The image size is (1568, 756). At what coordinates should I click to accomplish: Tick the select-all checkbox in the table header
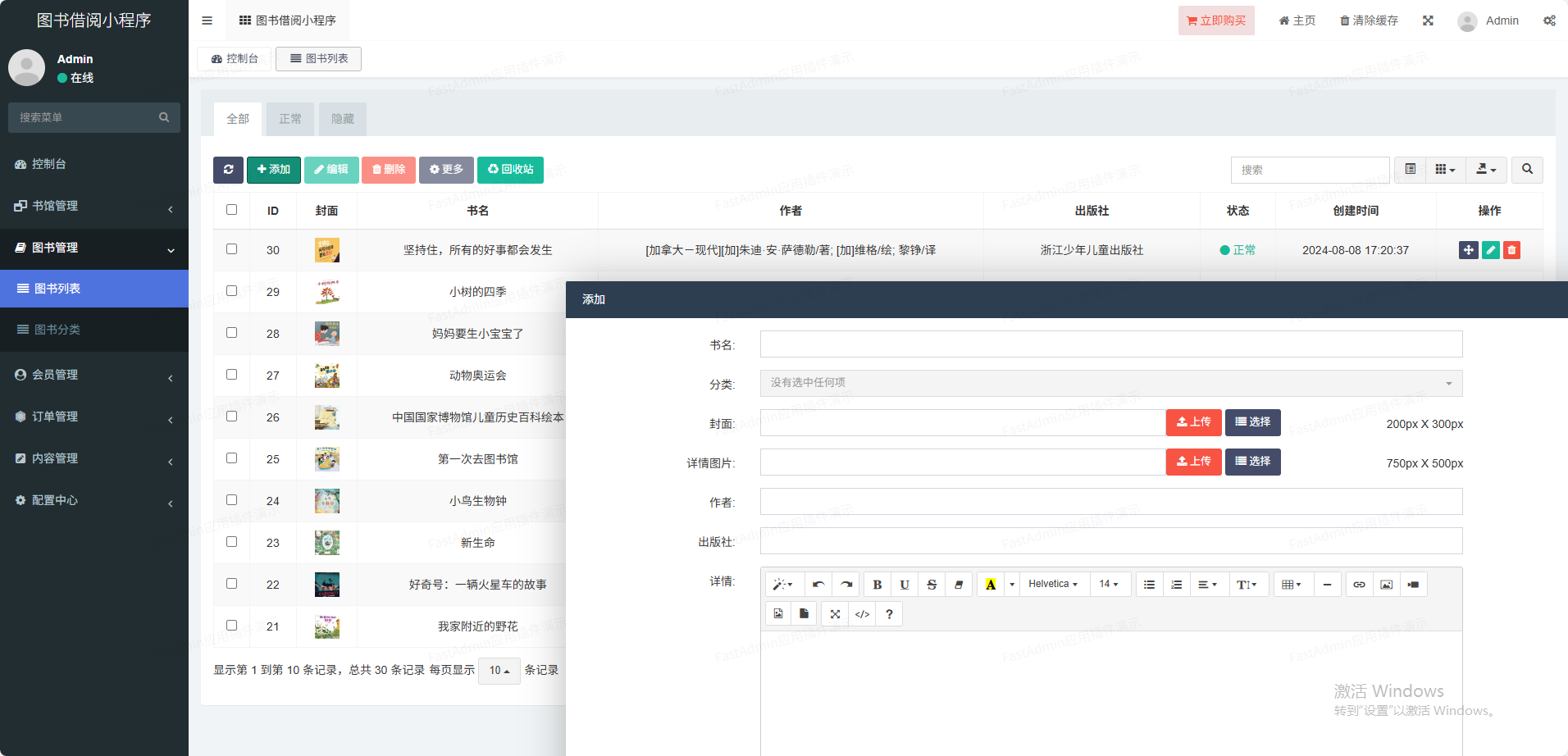click(232, 210)
